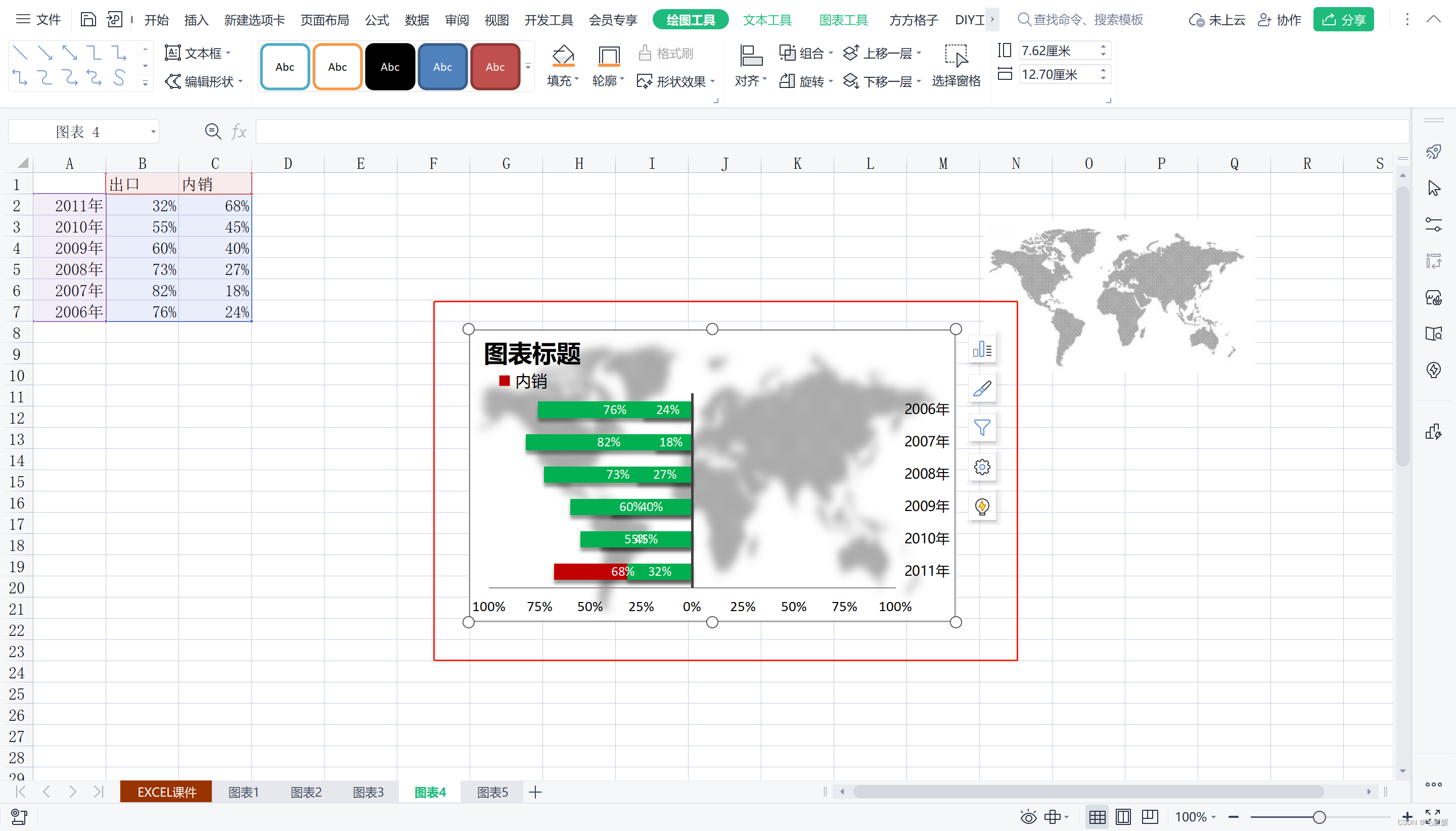This screenshot has height=831, width=1456.
Task: Open the Outline (轮廓) tool
Action: pos(608,66)
